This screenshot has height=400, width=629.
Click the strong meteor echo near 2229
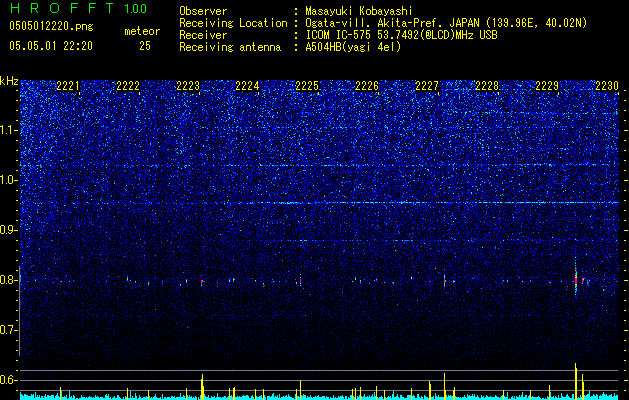point(576,278)
